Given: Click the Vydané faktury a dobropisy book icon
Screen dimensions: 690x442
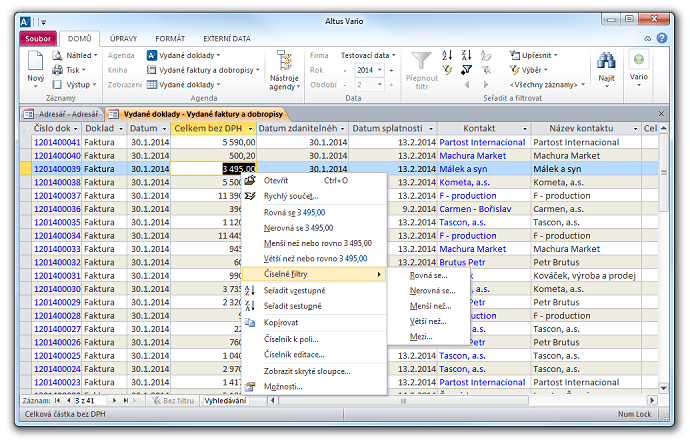Looking at the screenshot, I should [152, 70].
